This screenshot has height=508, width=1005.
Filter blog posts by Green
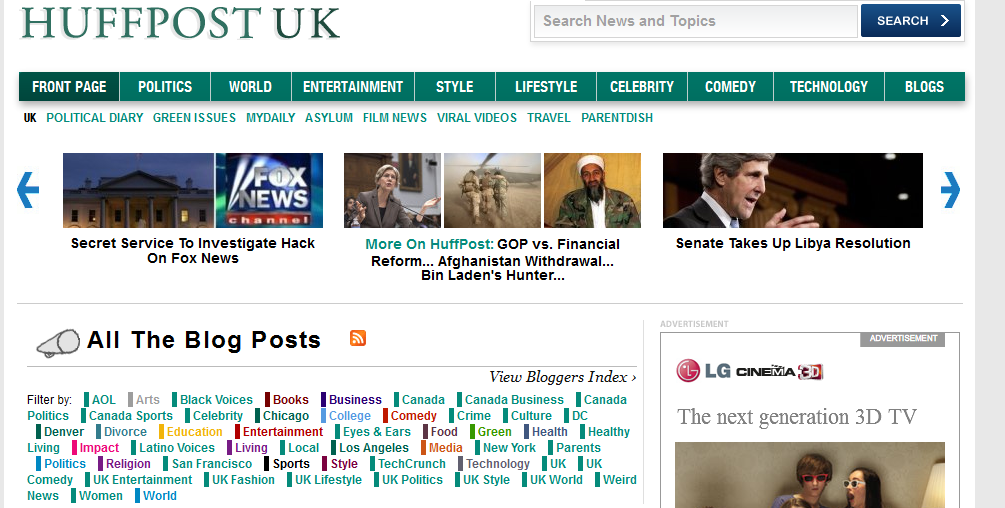tap(494, 432)
